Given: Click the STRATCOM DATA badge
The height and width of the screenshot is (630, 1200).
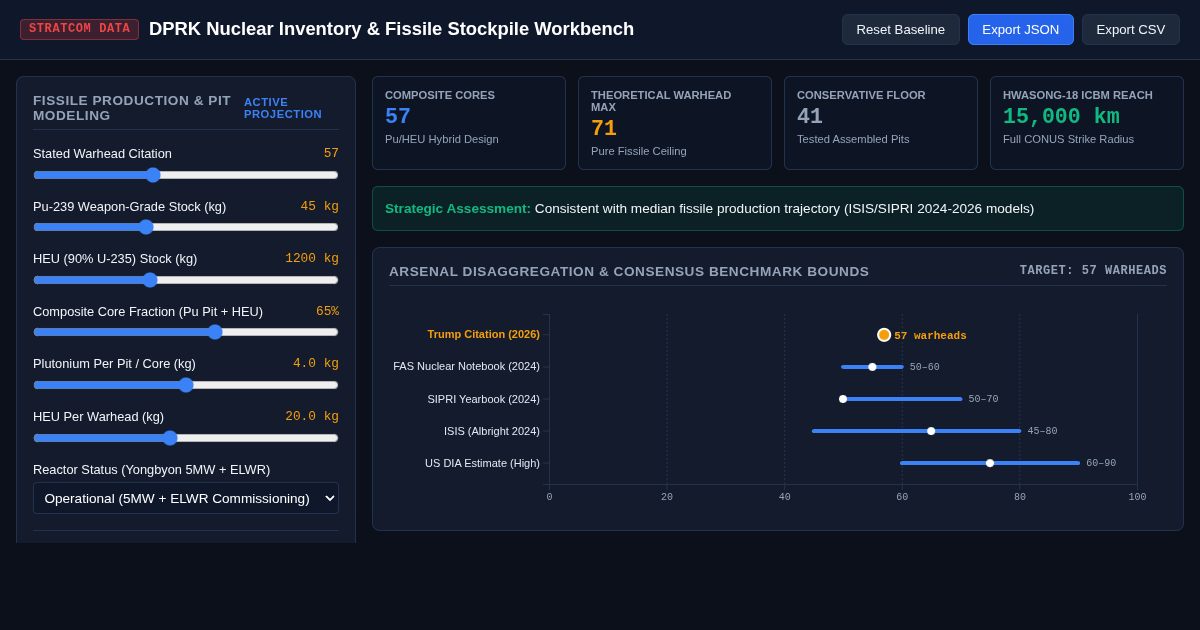Looking at the screenshot, I should point(79,29).
